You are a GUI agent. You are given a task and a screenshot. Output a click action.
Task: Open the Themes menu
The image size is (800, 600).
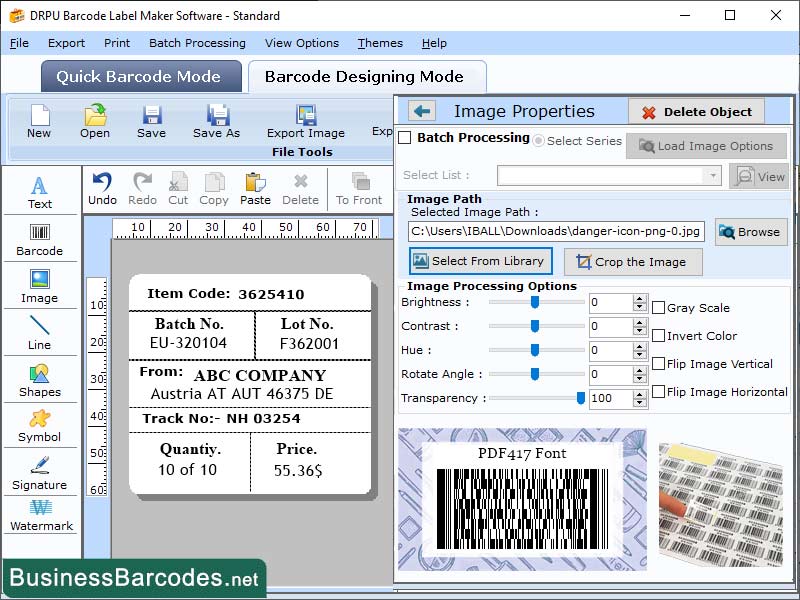tap(379, 43)
